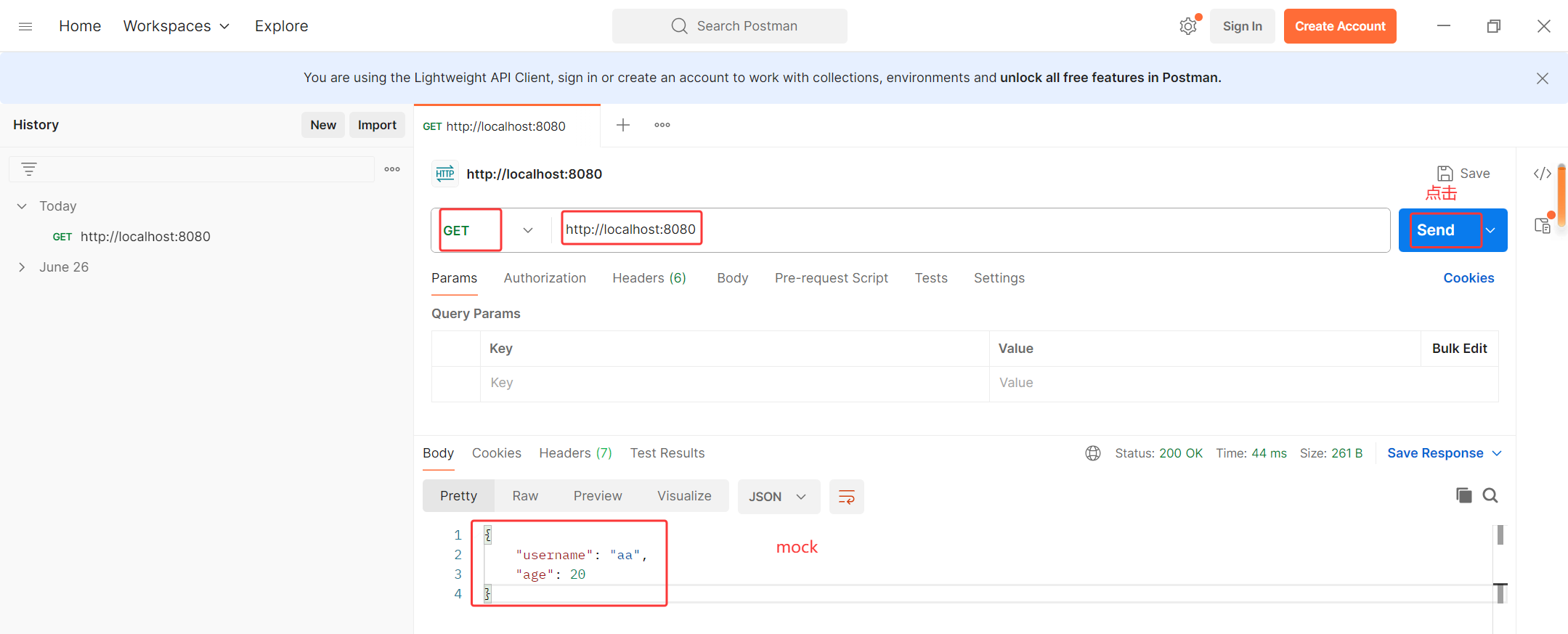Expand the Workspaces dropdown

176,26
